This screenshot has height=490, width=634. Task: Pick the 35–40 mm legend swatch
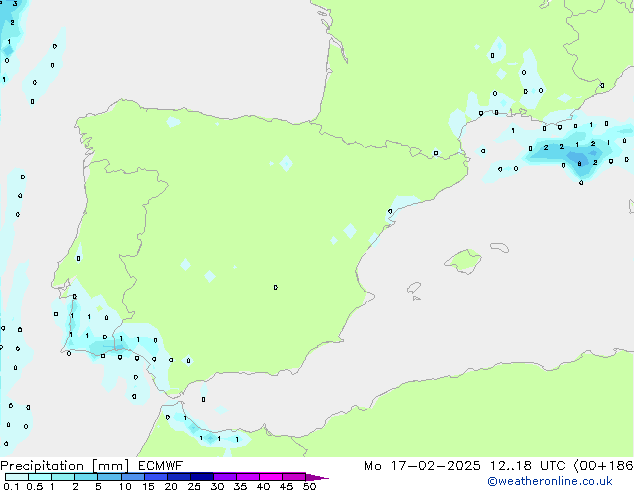pyautogui.click(x=248, y=477)
